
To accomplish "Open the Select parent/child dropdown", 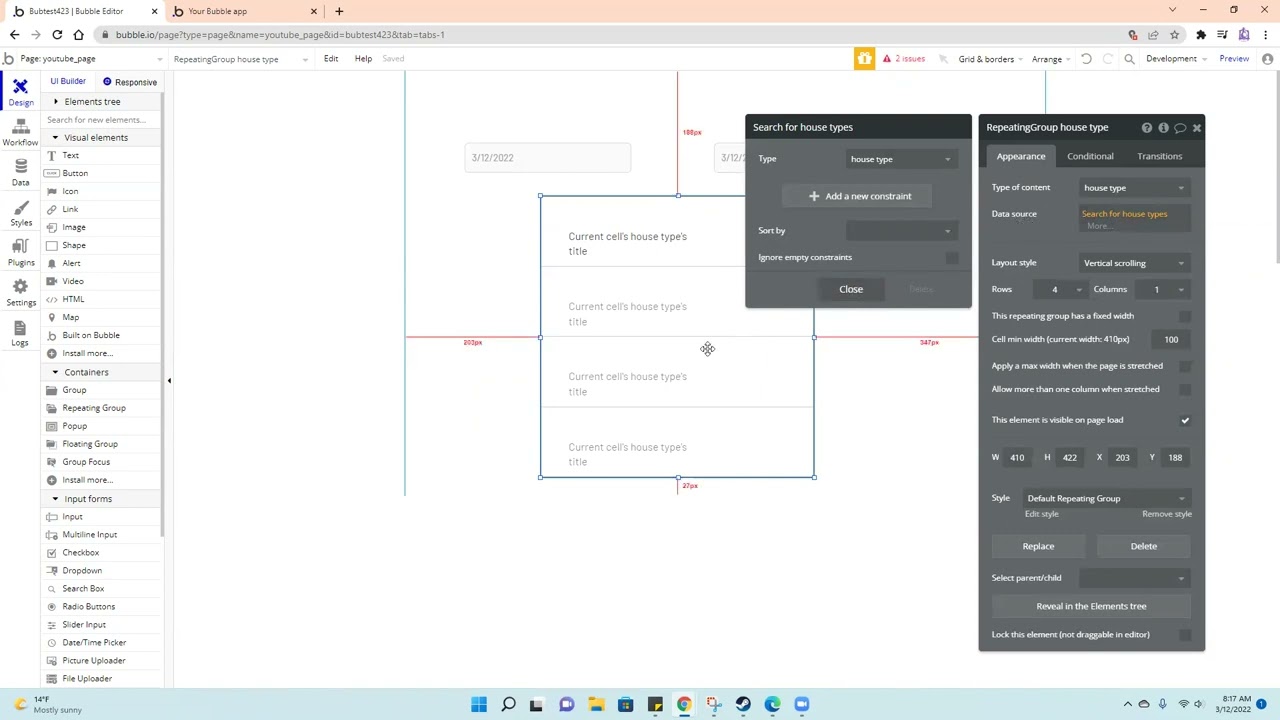I will (x=1134, y=578).
